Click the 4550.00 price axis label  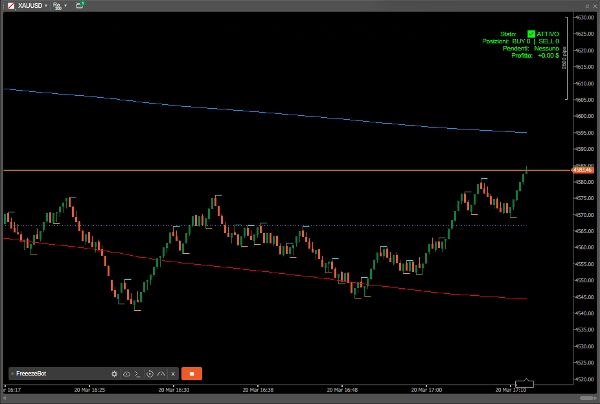(x=585, y=280)
